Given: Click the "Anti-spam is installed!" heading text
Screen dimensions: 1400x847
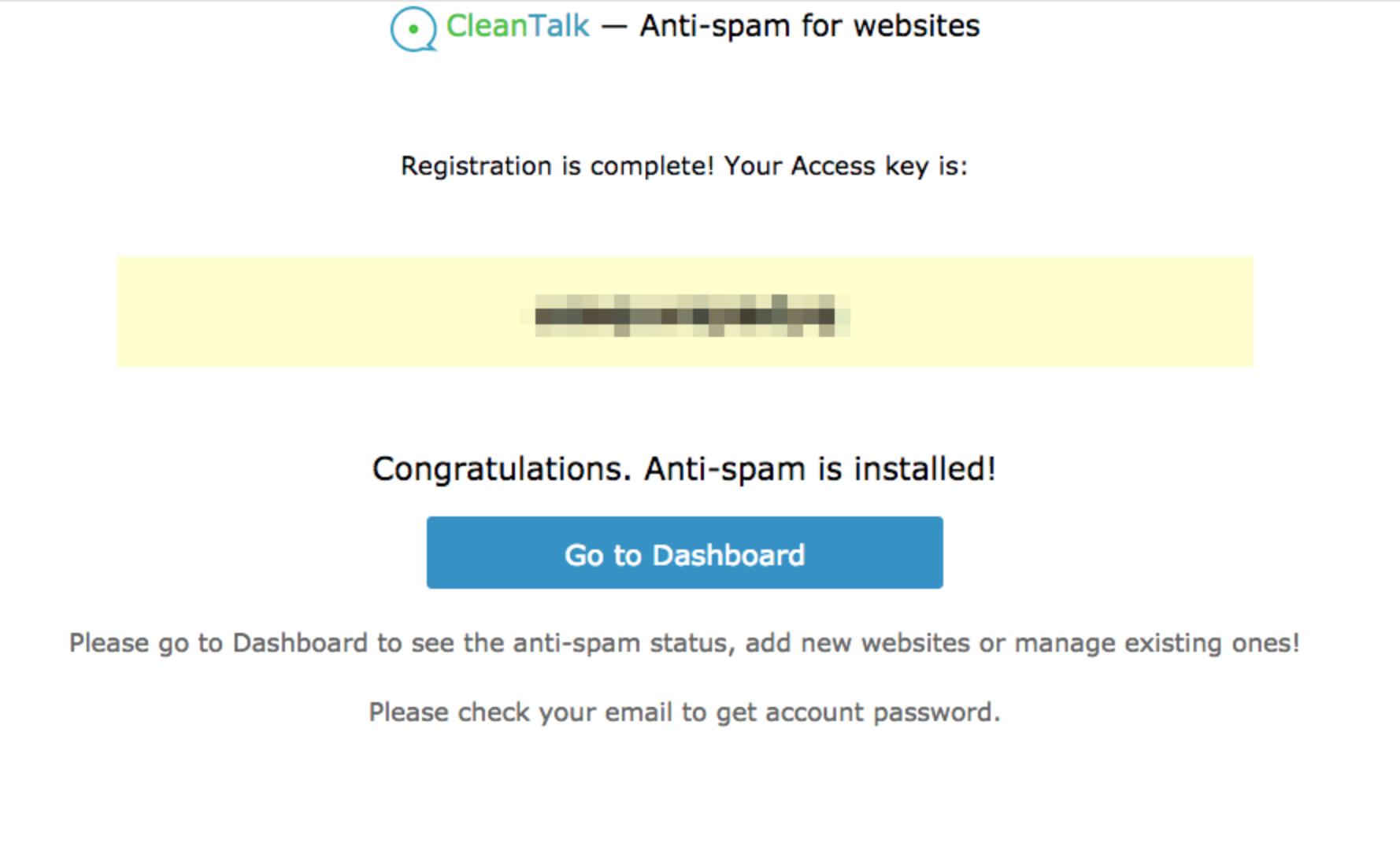Looking at the screenshot, I should 820,469.
